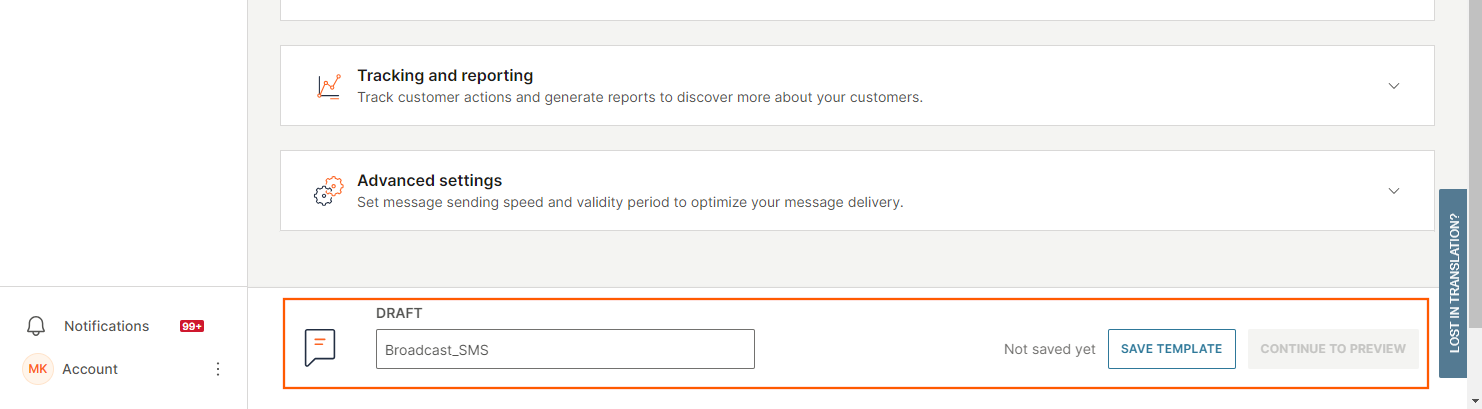This screenshot has height=409, width=1482.
Task: Click the 99+ notifications badge
Action: 192,326
